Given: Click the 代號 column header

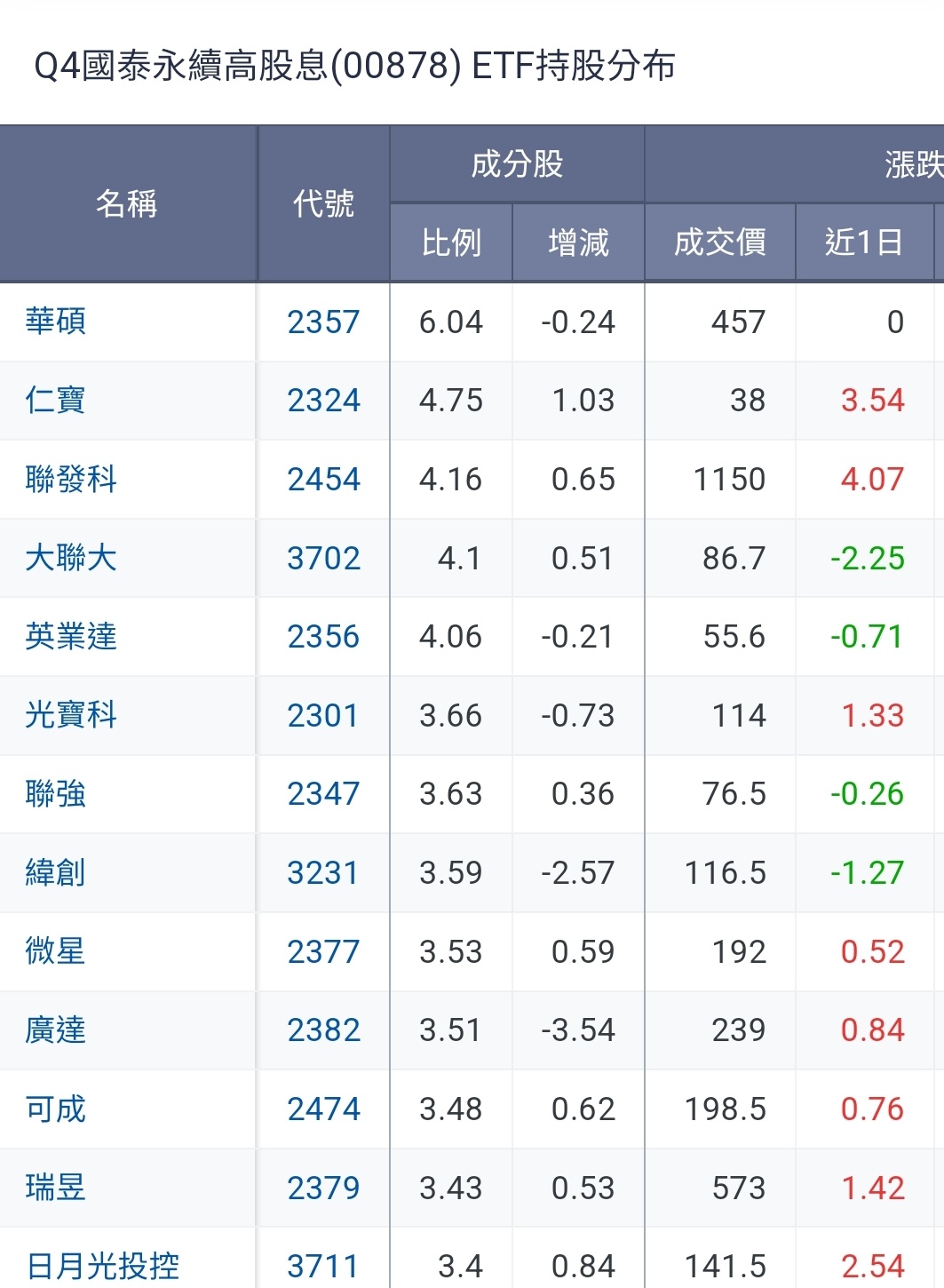Looking at the screenshot, I should tap(323, 203).
